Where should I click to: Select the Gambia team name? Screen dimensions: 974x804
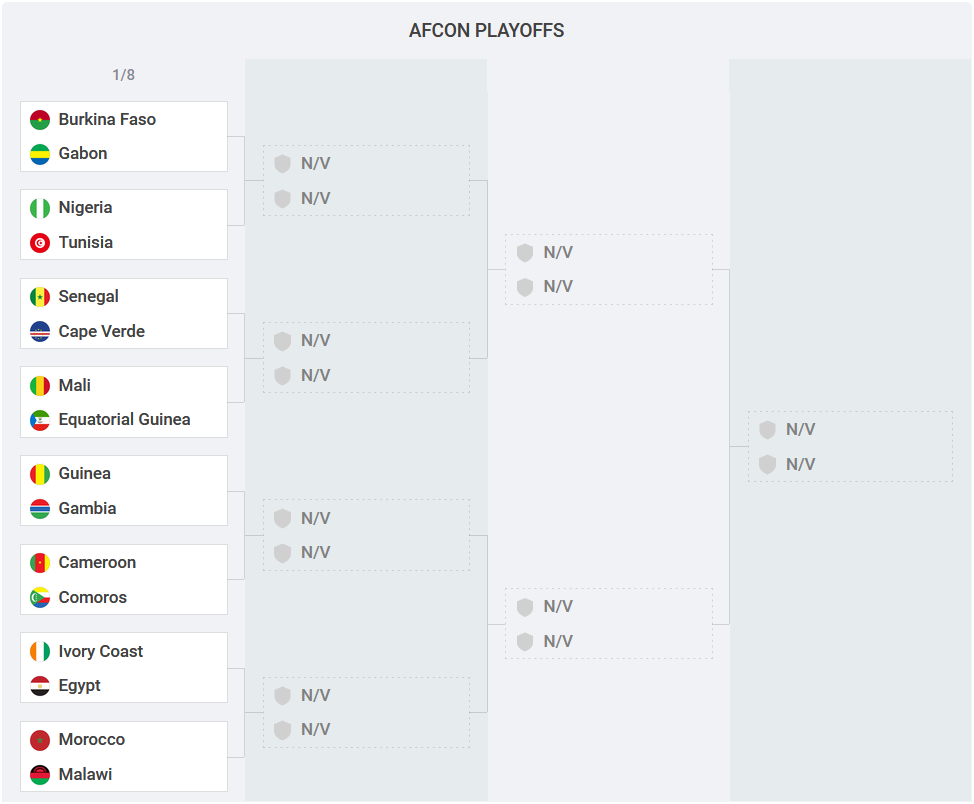pos(87,509)
